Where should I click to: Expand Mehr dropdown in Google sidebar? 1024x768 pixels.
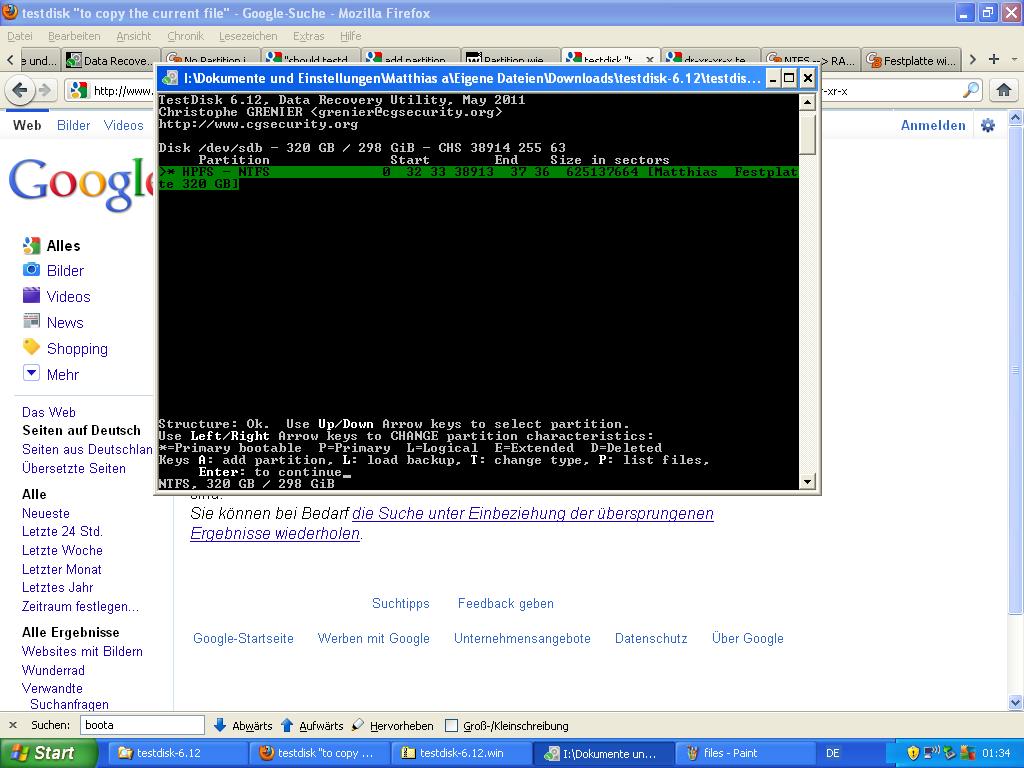pos(31,374)
